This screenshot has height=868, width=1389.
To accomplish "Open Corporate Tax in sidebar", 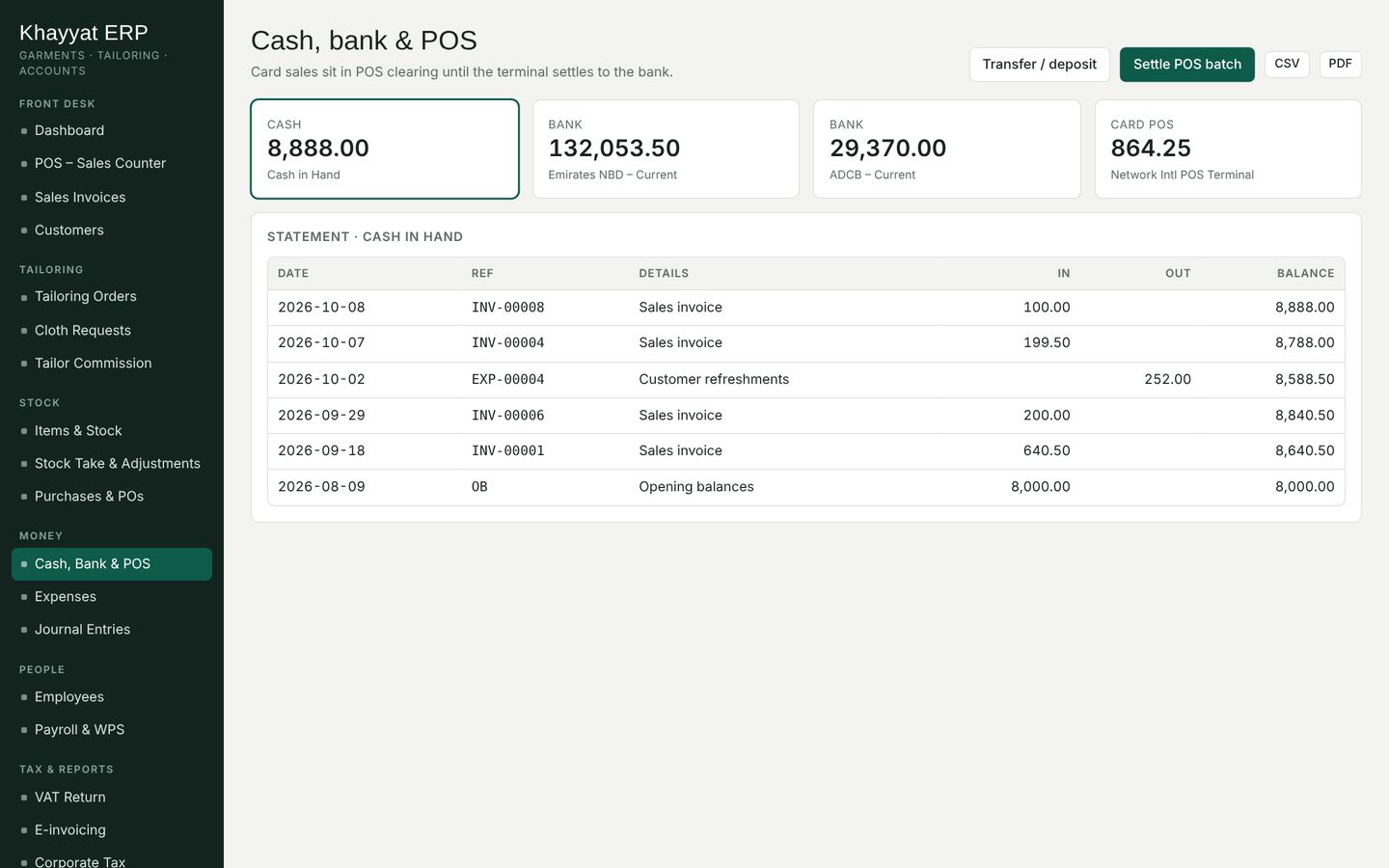I will pos(112,857).
